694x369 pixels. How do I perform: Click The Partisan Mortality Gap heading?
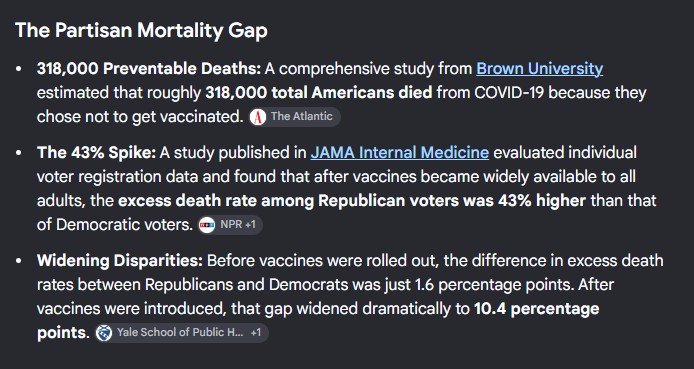pyautogui.click(x=141, y=31)
